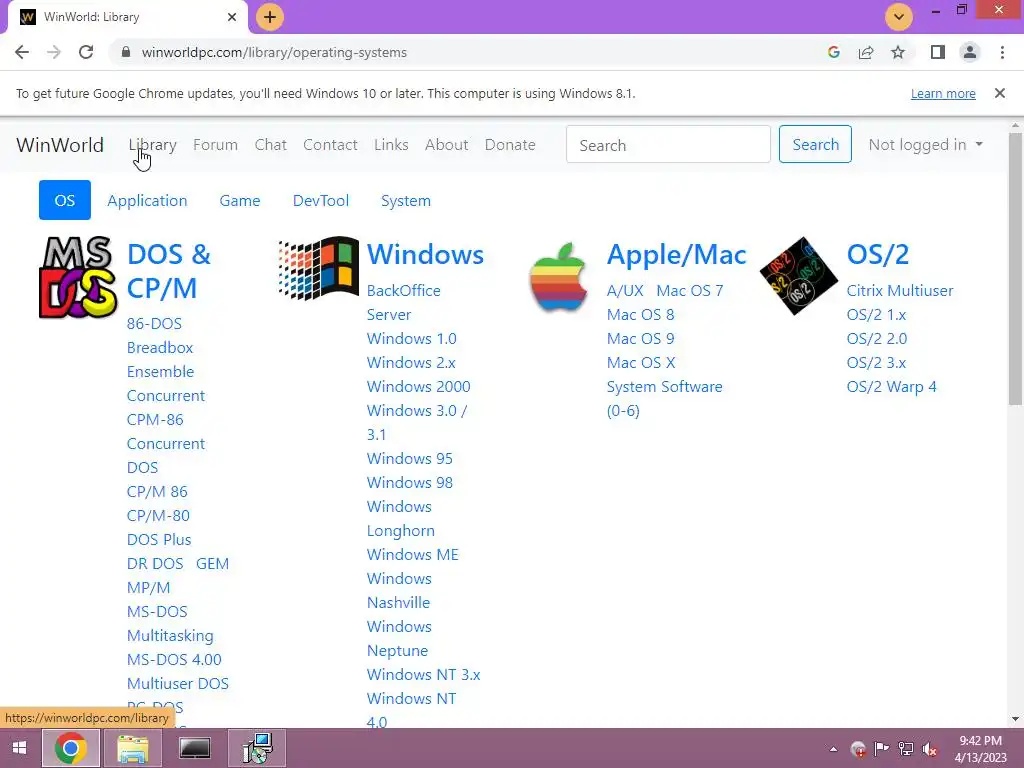
Task: Open the Links nav item
Action: click(391, 144)
